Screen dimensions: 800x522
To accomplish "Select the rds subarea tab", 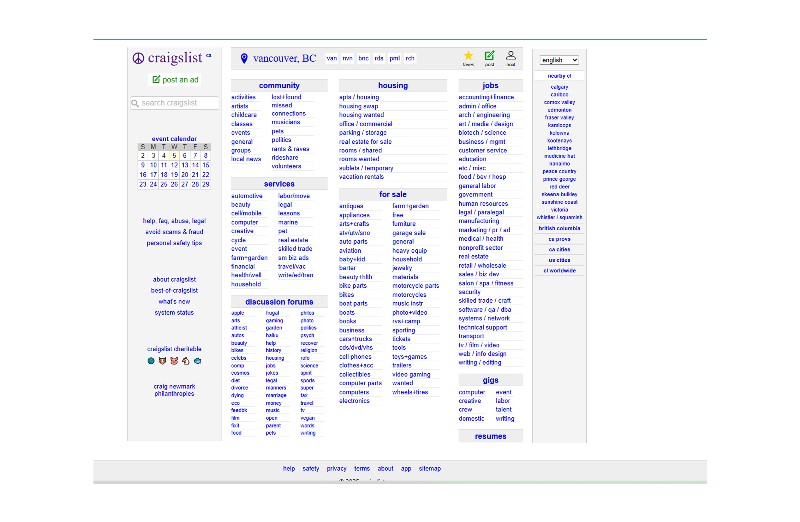I will click(379, 58).
